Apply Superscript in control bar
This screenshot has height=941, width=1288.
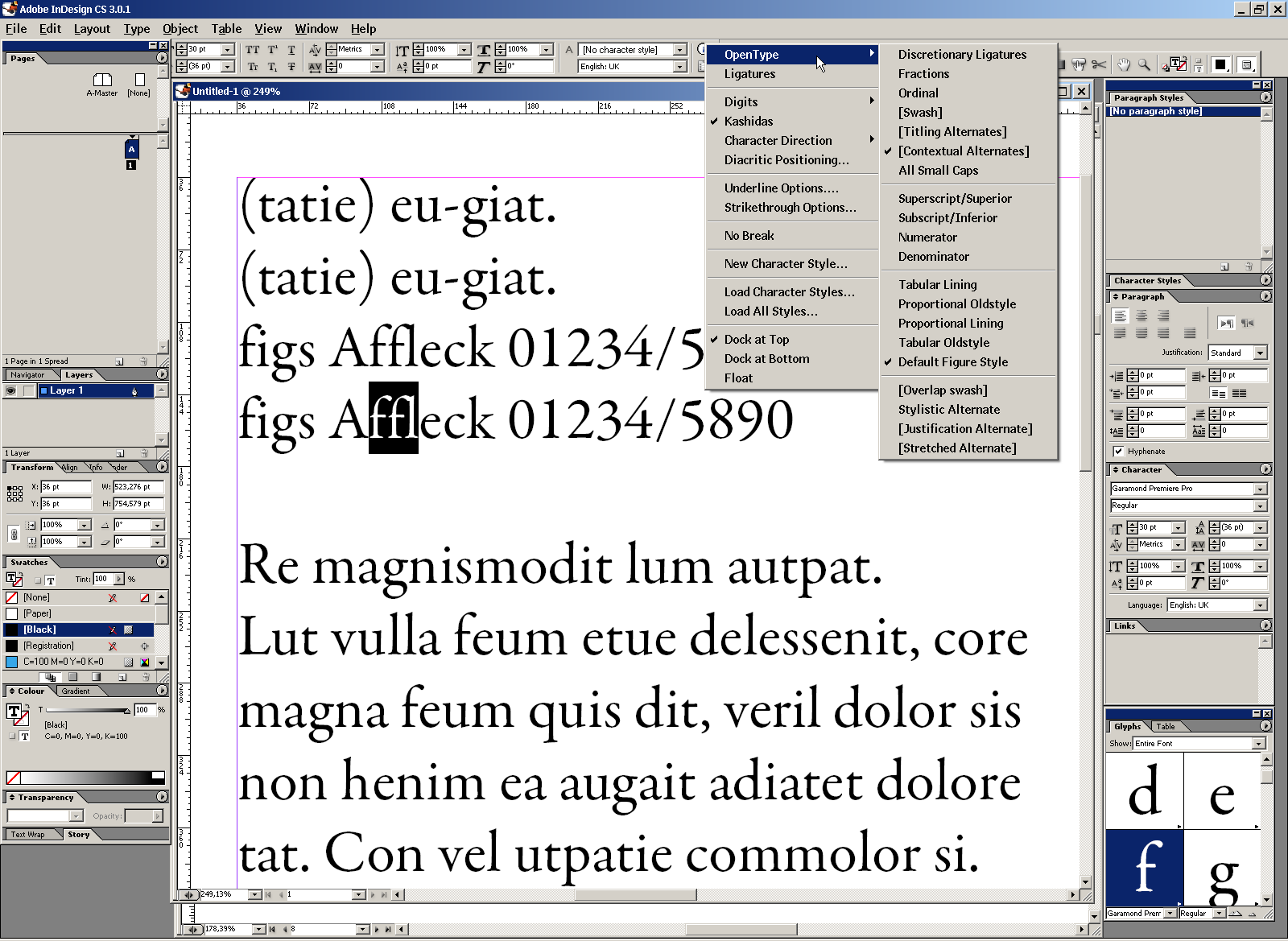pos(273,50)
